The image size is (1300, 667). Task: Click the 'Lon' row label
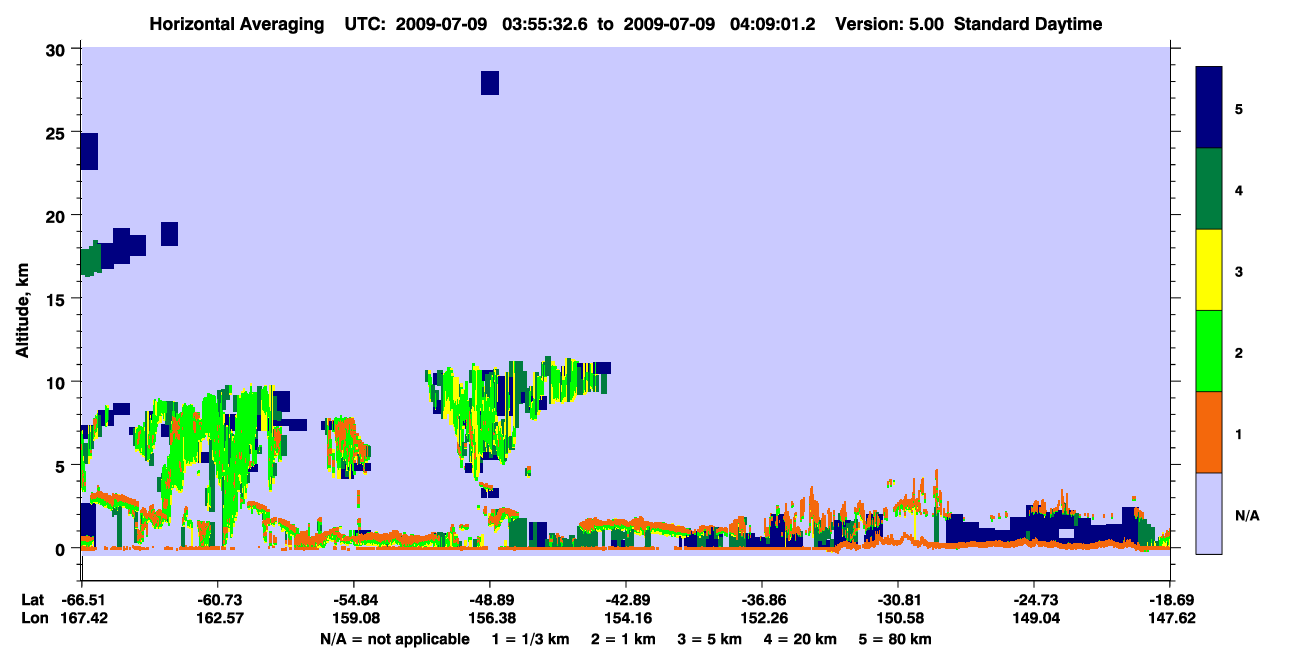33,618
